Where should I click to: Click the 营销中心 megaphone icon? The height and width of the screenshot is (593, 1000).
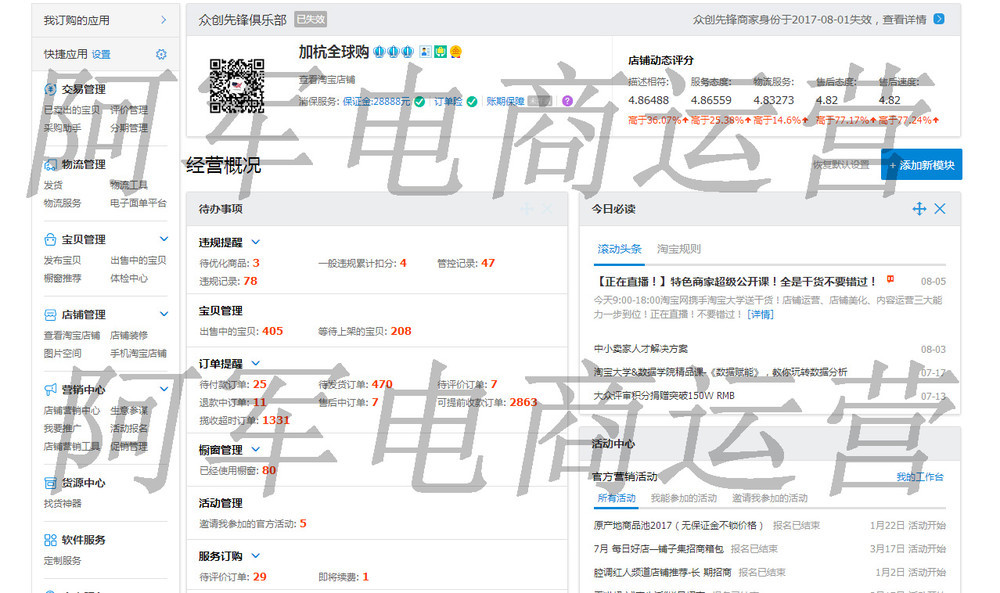(x=50, y=390)
